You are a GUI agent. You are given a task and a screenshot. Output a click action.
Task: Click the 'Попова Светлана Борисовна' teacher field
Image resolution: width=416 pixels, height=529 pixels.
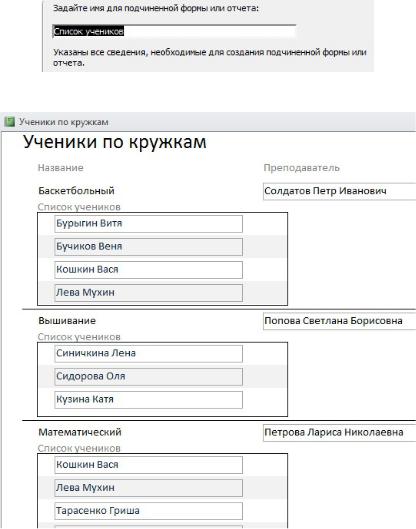coord(339,321)
